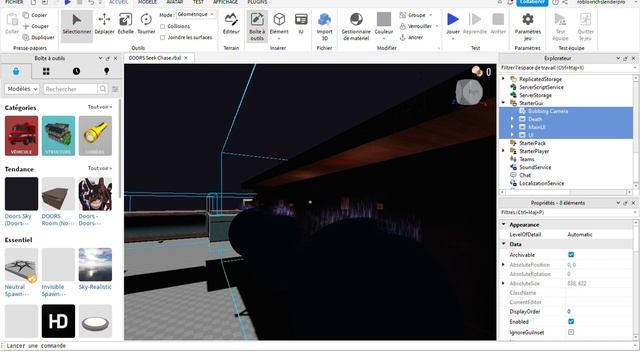Open the Sky-Realistic model link

[x=95, y=287]
